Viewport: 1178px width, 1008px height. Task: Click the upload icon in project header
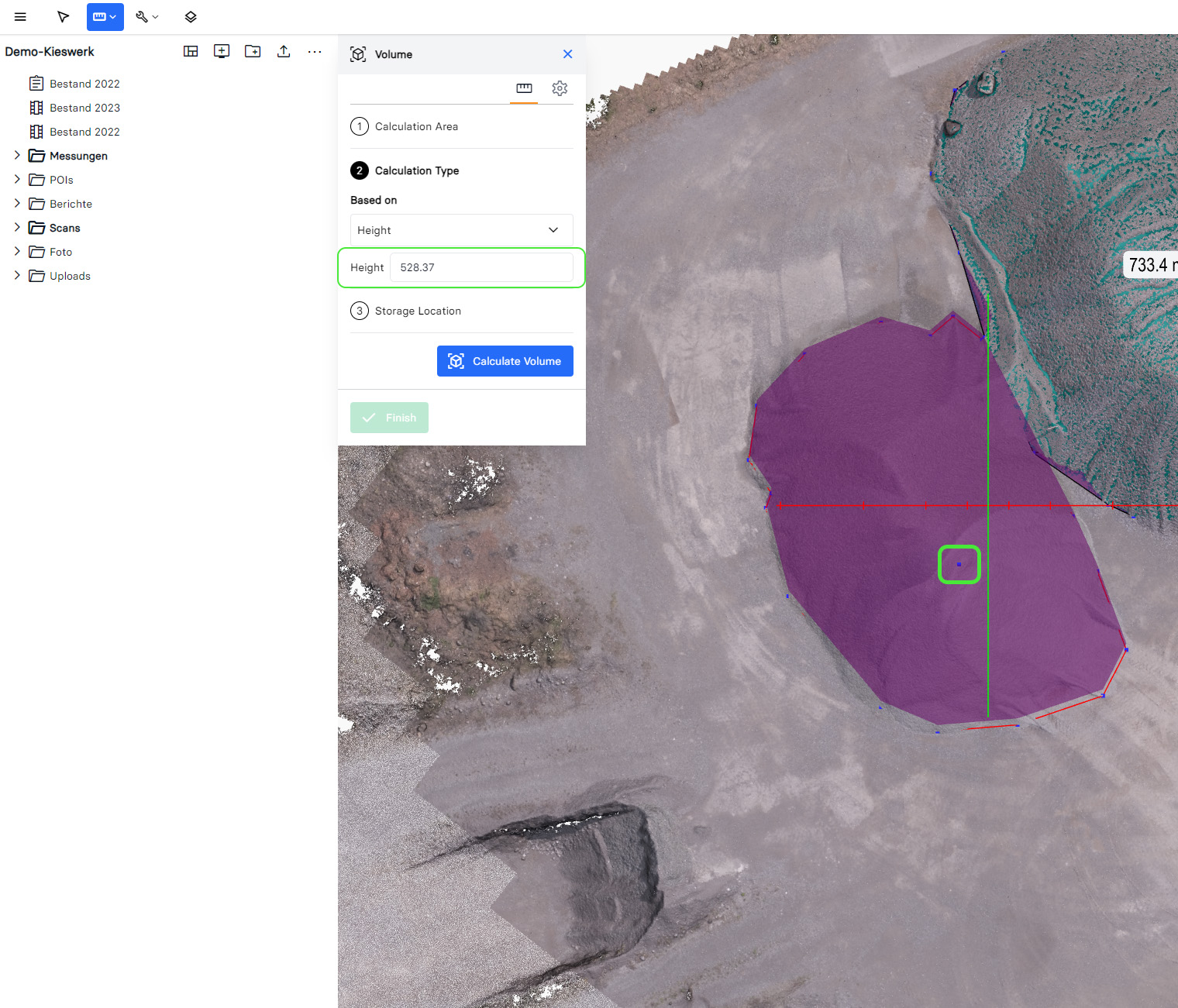(284, 52)
